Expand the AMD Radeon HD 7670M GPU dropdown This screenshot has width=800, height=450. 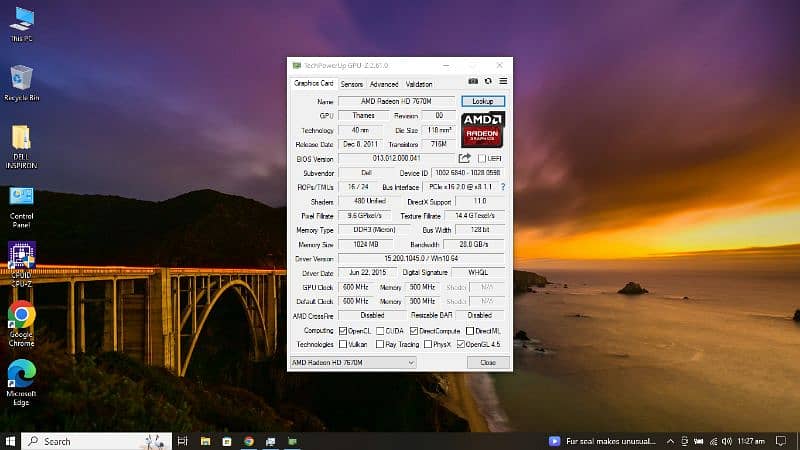352,362
